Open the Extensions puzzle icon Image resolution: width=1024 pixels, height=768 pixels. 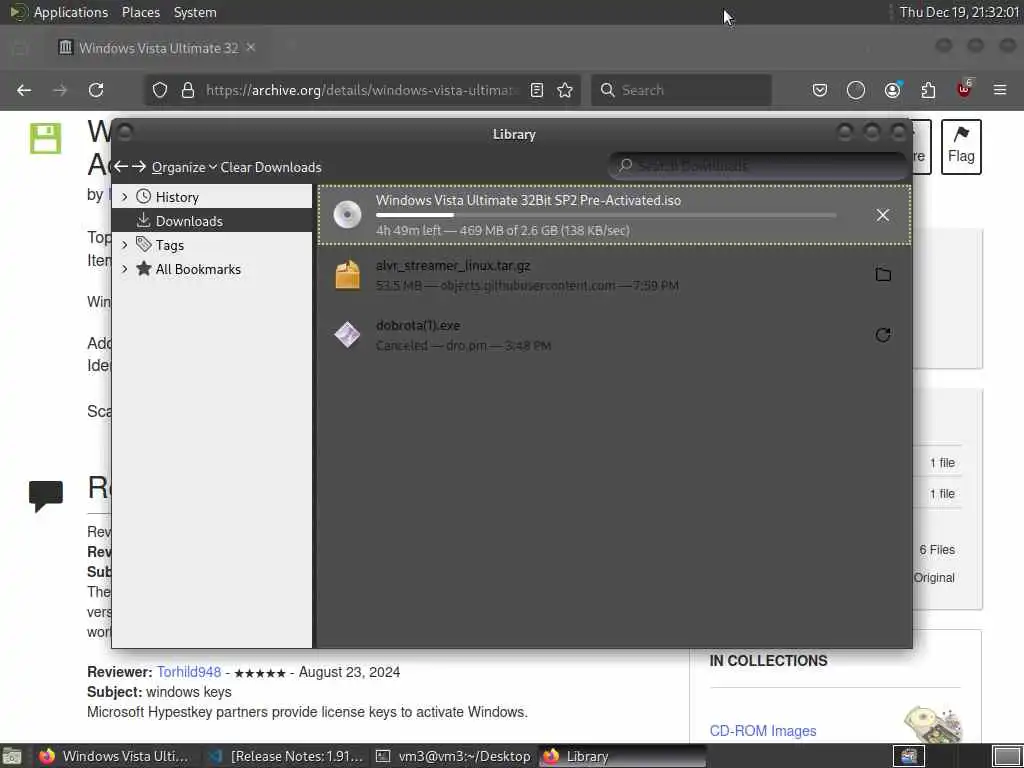[928, 90]
